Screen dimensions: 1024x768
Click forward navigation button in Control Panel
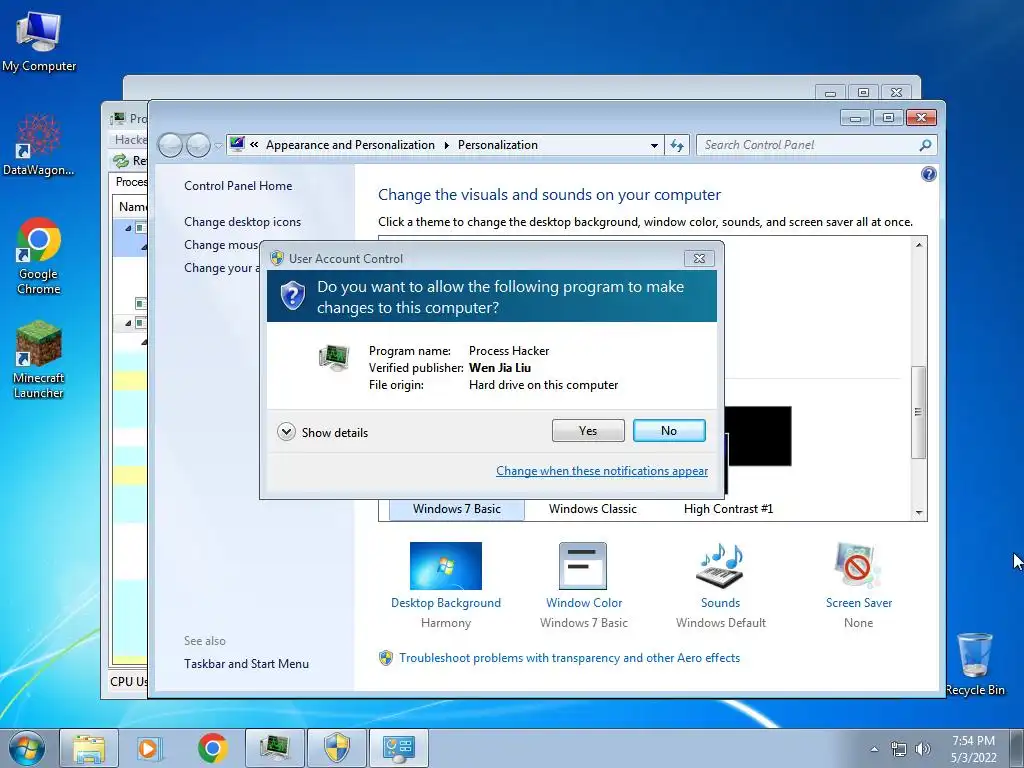(x=198, y=145)
